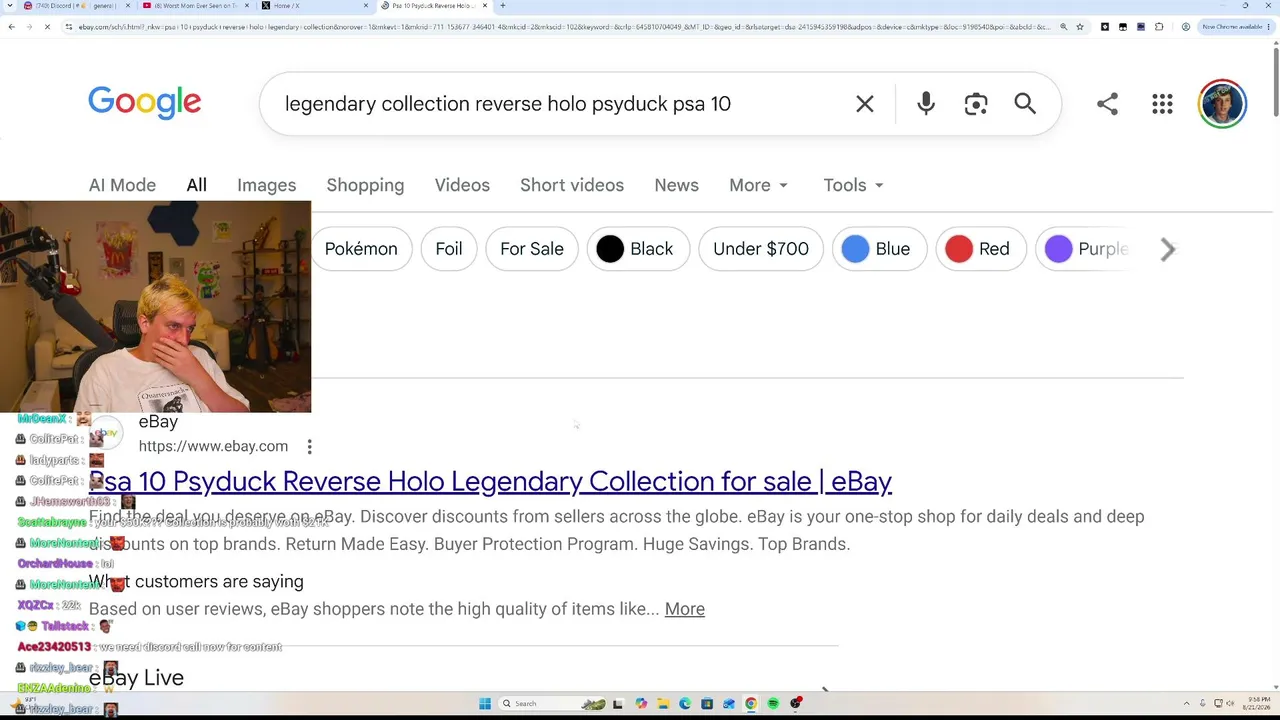The width and height of the screenshot is (1280, 720).
Task: Filter by Red color chip
Action: pyautogui.click(x=980, y=249)
